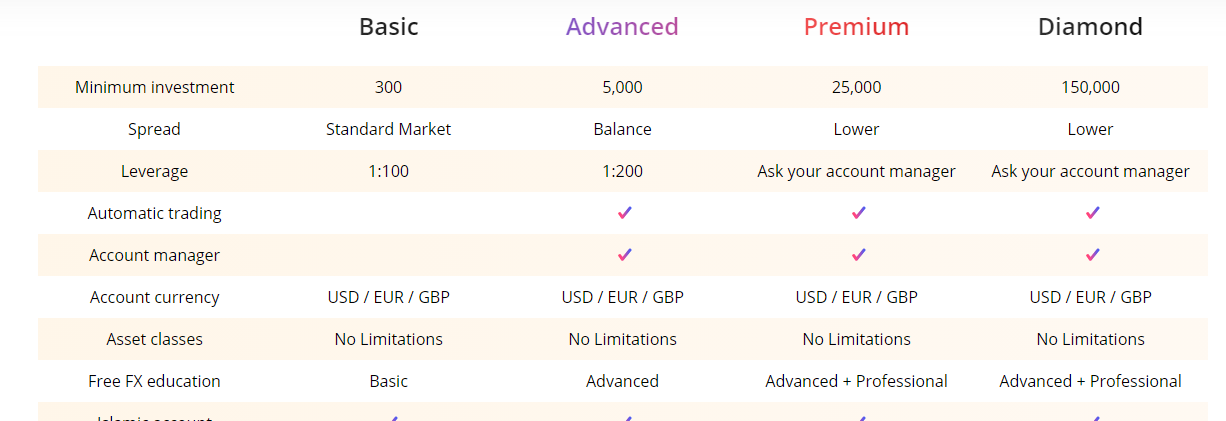
Task: Click the 150,000 Diamond minimum investment value
Action: point(1091,87)
